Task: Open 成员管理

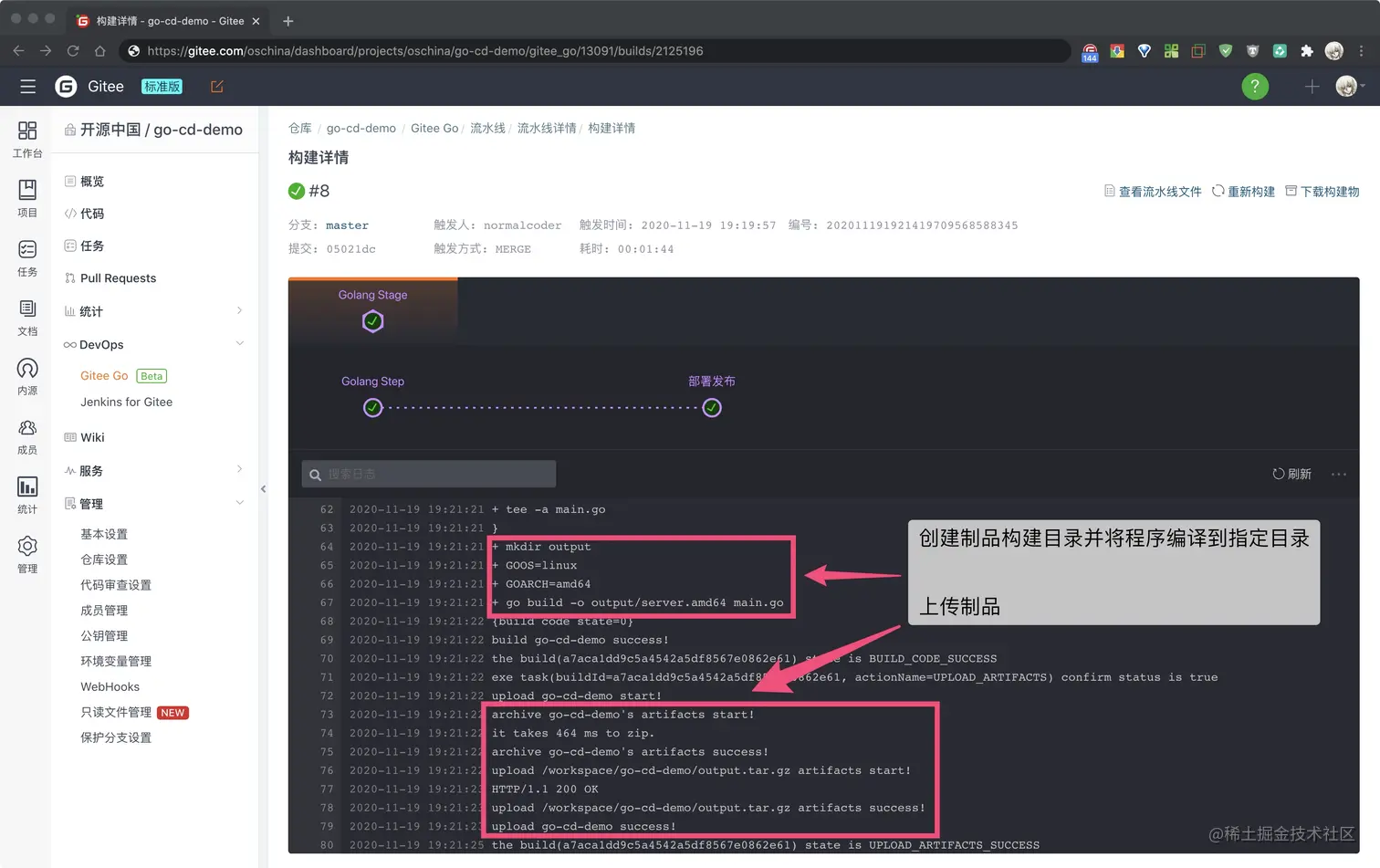Action: click(x=104, y=611)
